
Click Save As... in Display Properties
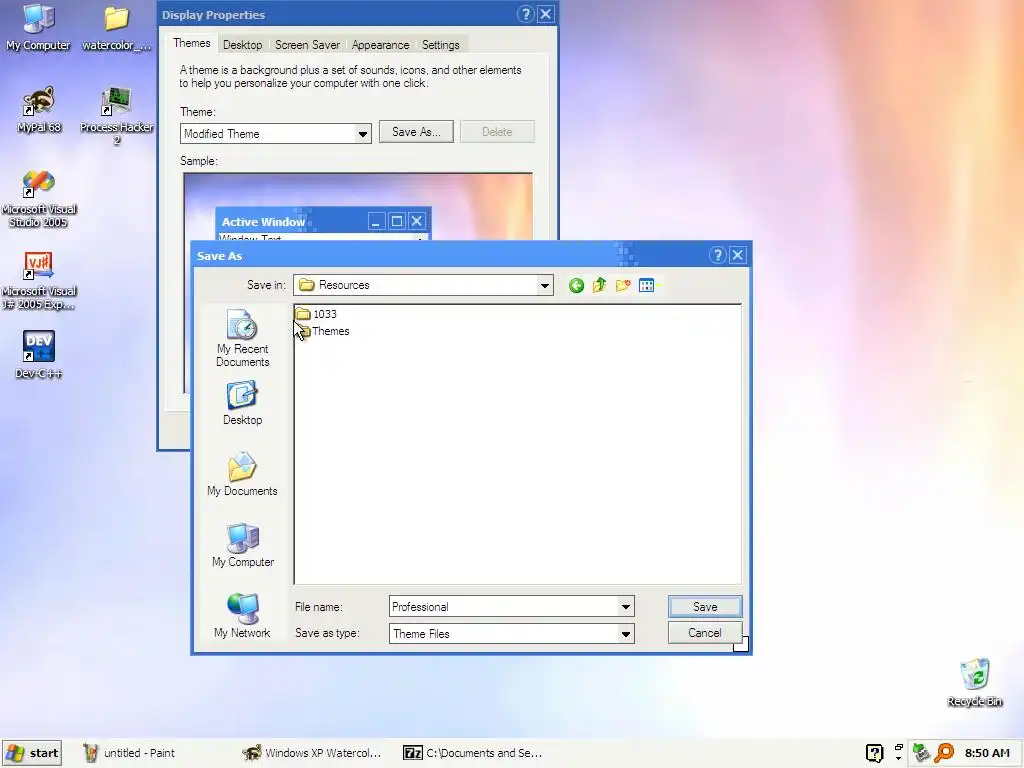click(x=416, y=132)
